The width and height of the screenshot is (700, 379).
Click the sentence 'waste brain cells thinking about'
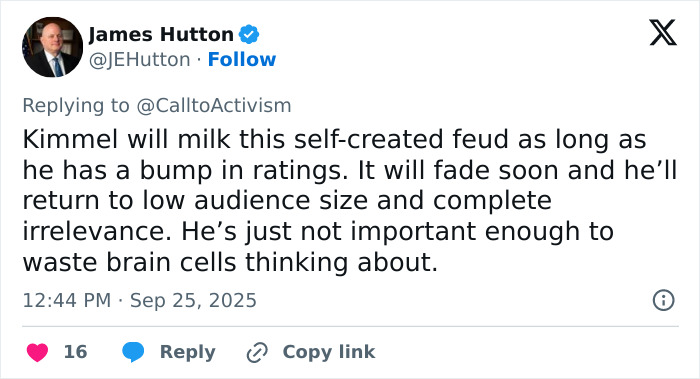(230, 262)
